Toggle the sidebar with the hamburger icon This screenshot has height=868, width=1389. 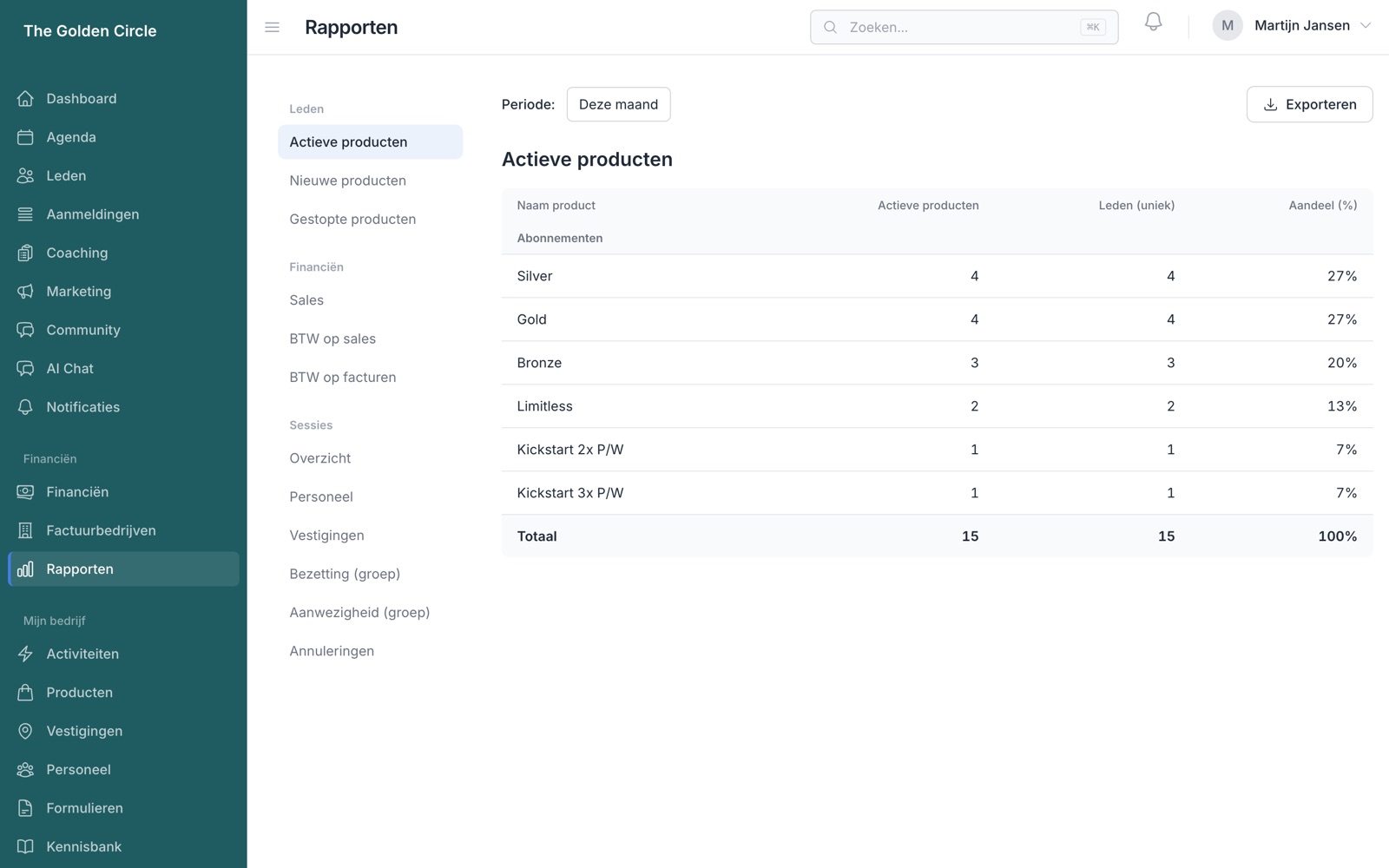coord(272,27)
